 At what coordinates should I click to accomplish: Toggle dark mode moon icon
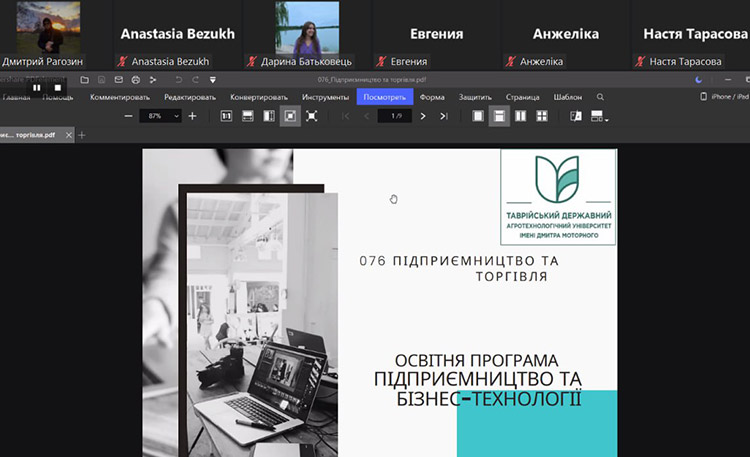pyautogui.click(x=699, y=80)
